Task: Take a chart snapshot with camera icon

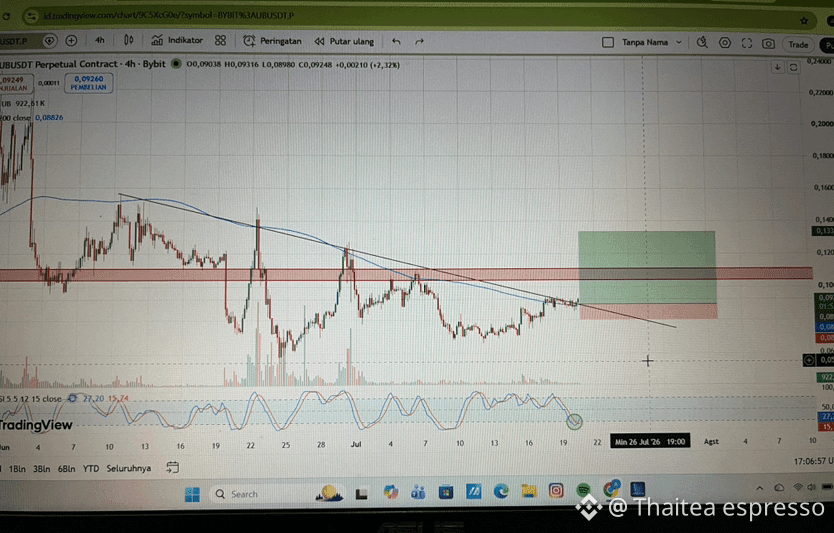Action: [768, 44]
